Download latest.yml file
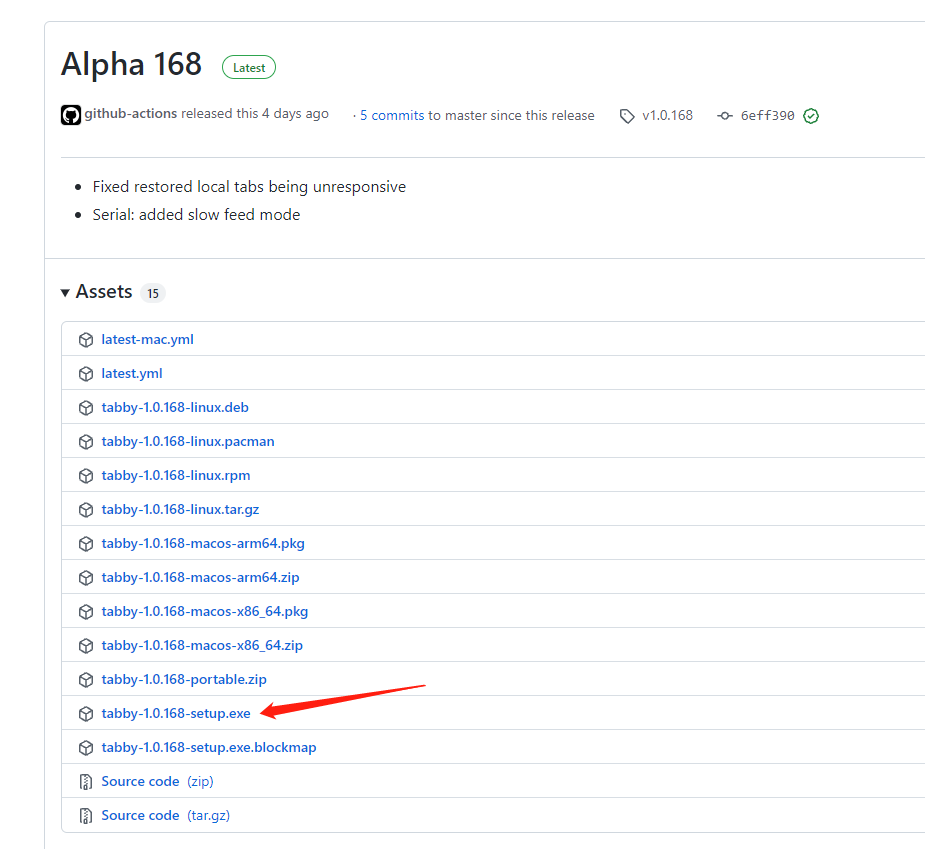Viewport: 925px width, 849px height. pos(132,373)
